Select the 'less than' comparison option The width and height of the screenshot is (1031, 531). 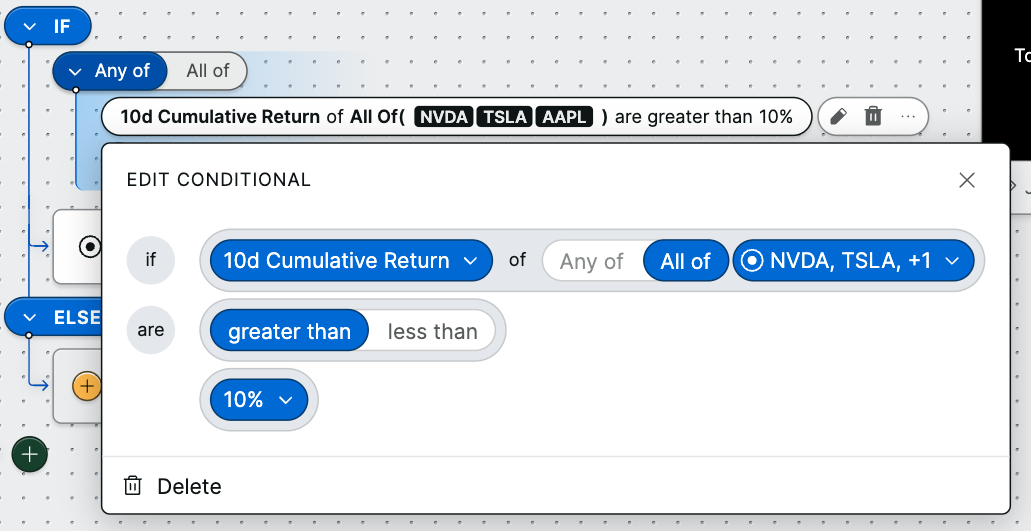tap(432, 332)
